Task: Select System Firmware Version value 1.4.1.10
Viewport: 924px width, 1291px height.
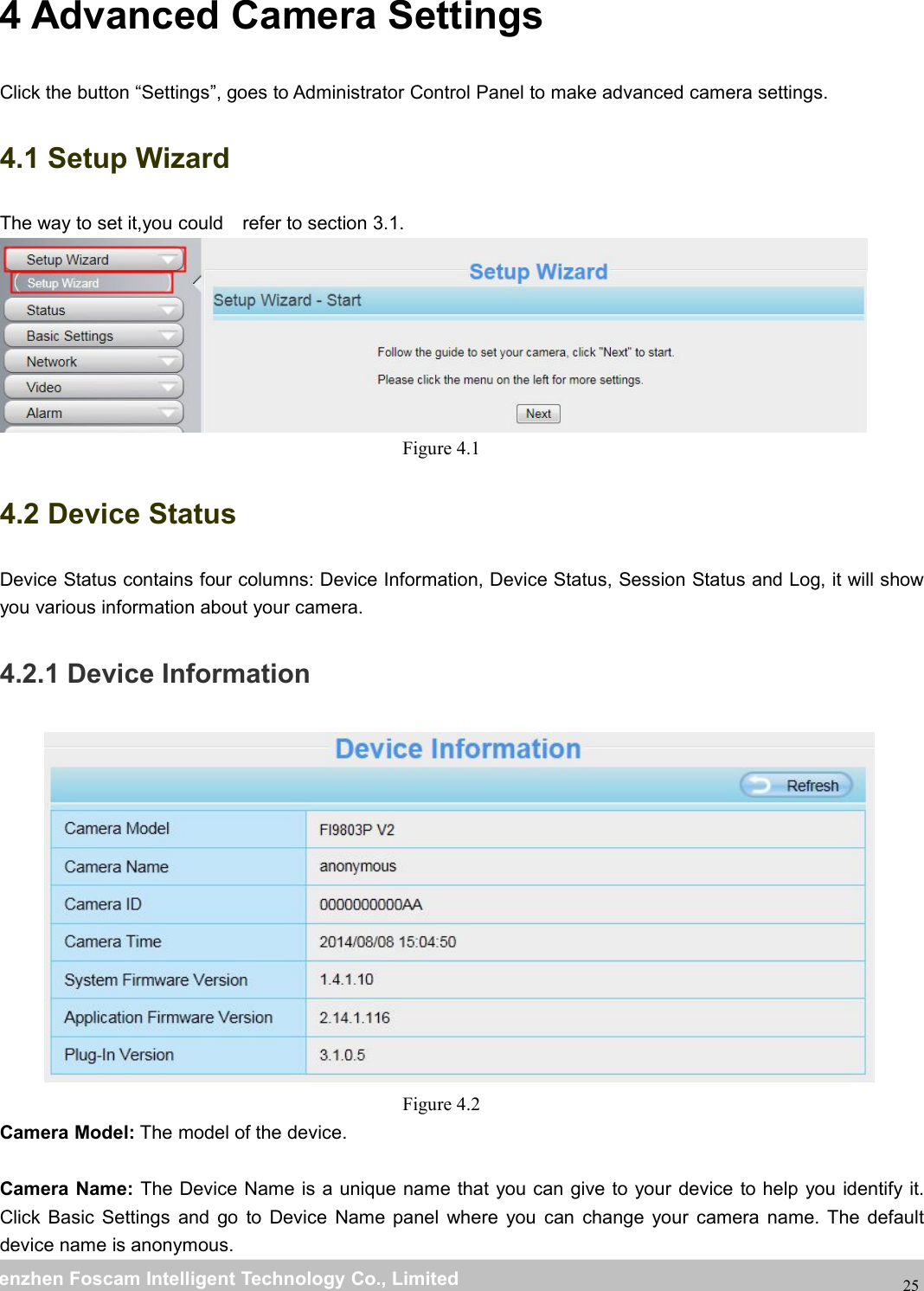Action: (x=346, y=979)
